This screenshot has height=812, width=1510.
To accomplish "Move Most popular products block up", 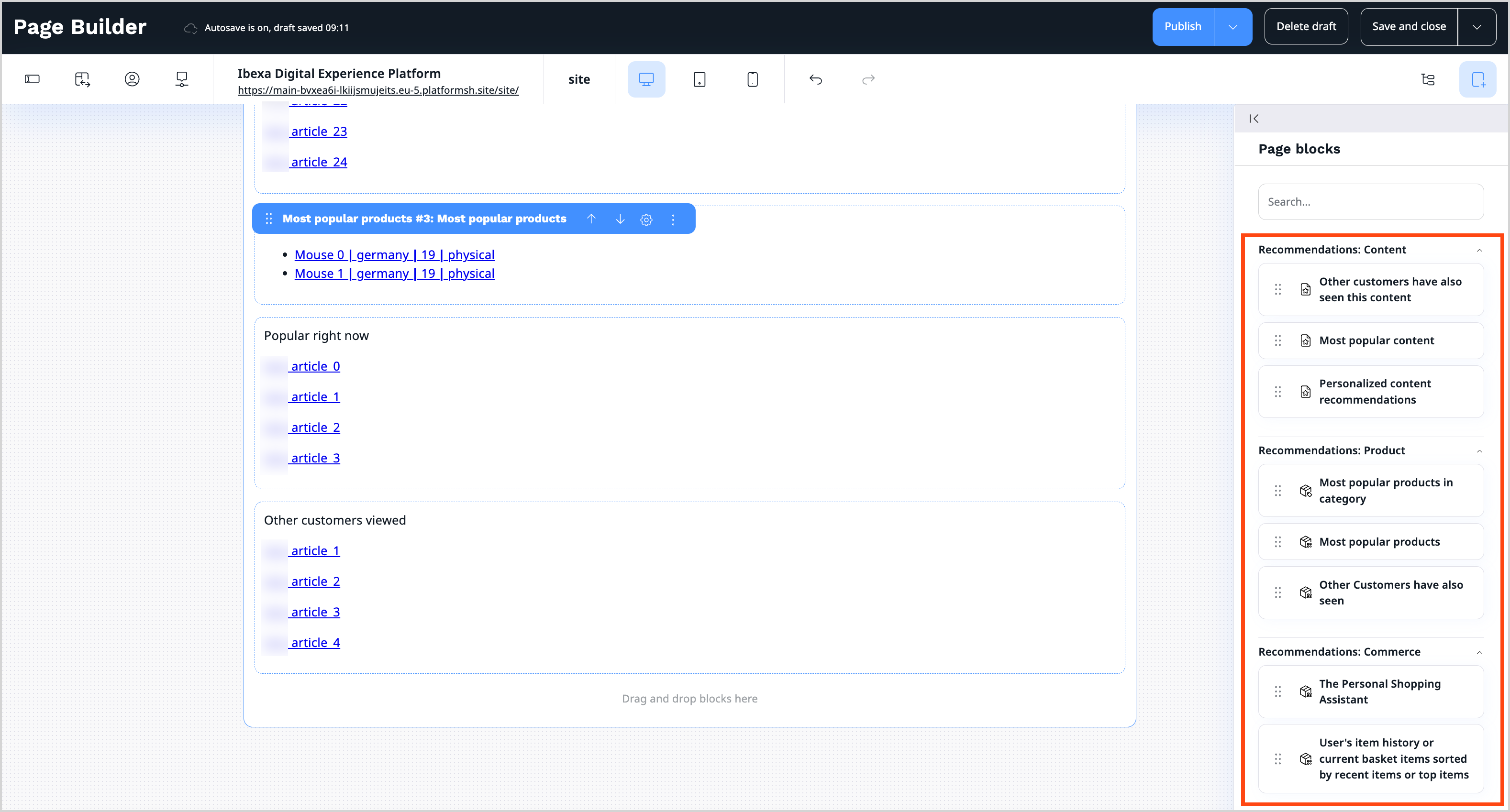I will pyautogui.click(x=591, y=219).
